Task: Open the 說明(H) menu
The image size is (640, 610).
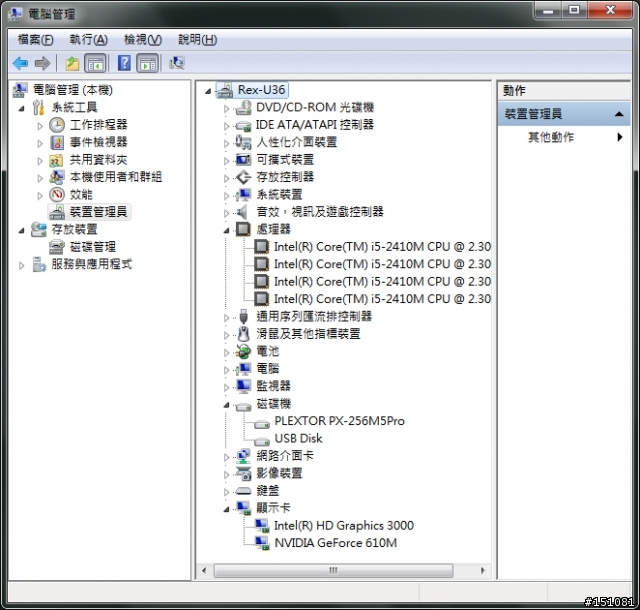Action: pyautogui.click(x=198, y=40)
